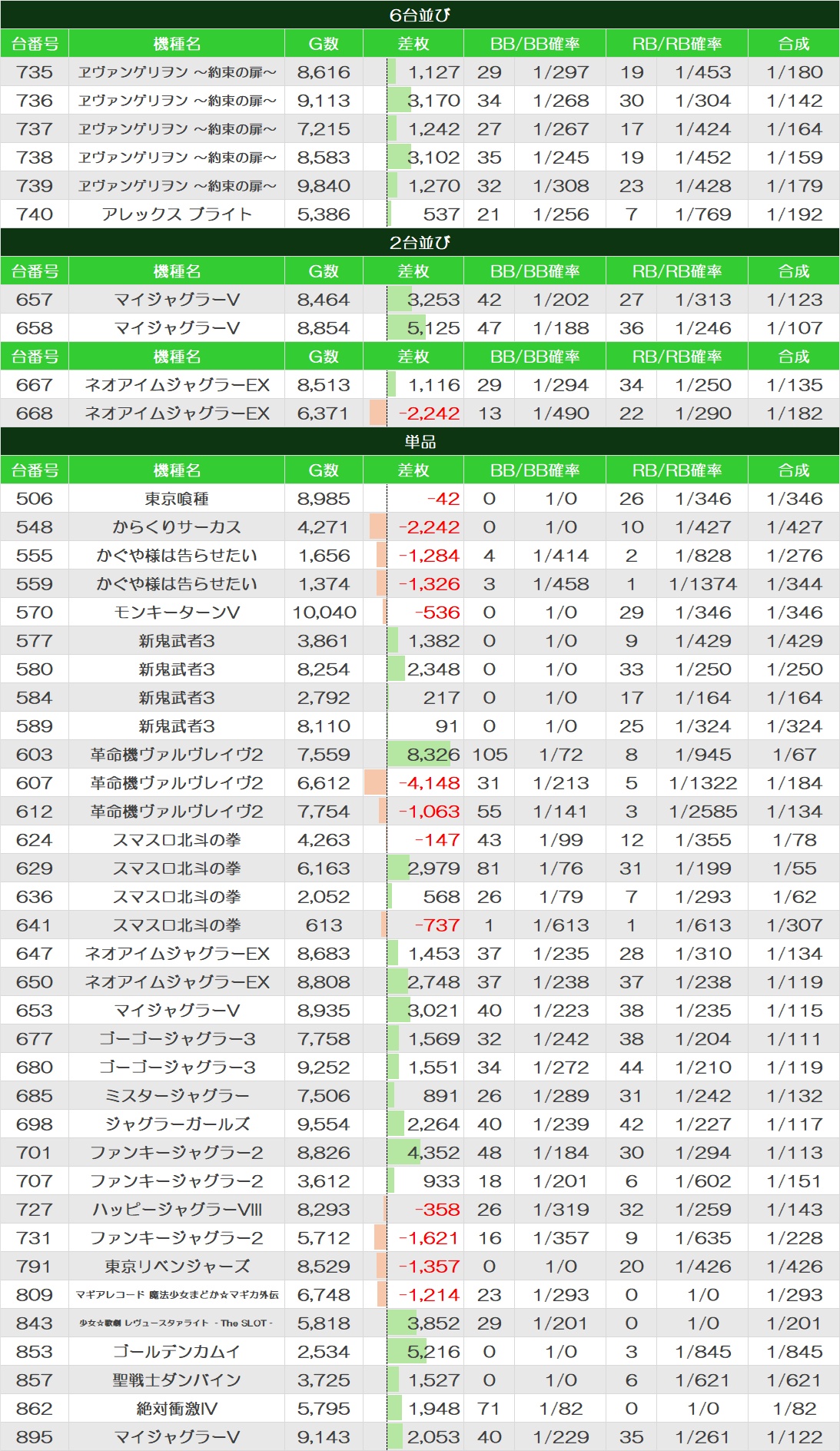
Task: Click G count 10,040 for モンキーターンV
Action: tap(324, 613)
